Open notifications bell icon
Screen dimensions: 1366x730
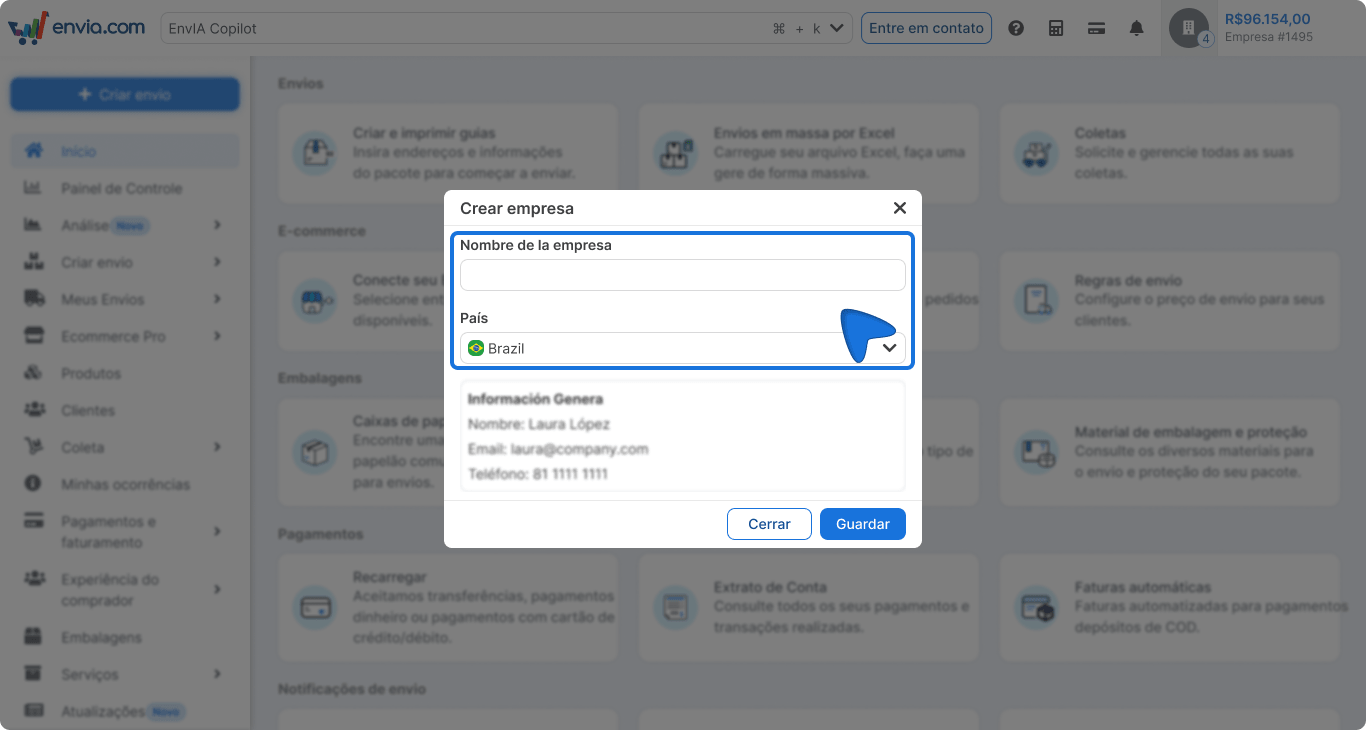tap(1137, 28)
